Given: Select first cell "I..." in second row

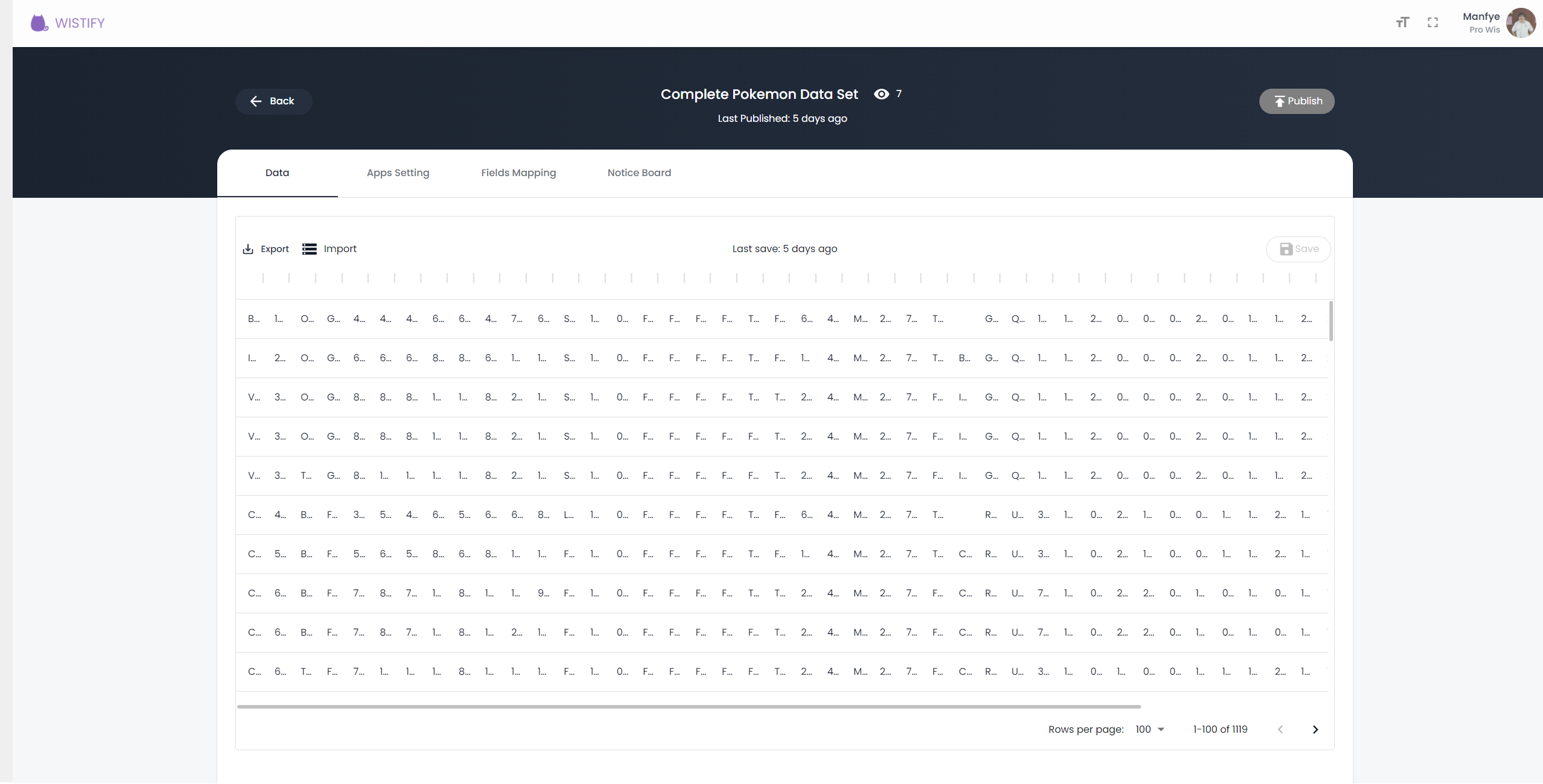Looking at the screenshot, I should tap(252, 358).
